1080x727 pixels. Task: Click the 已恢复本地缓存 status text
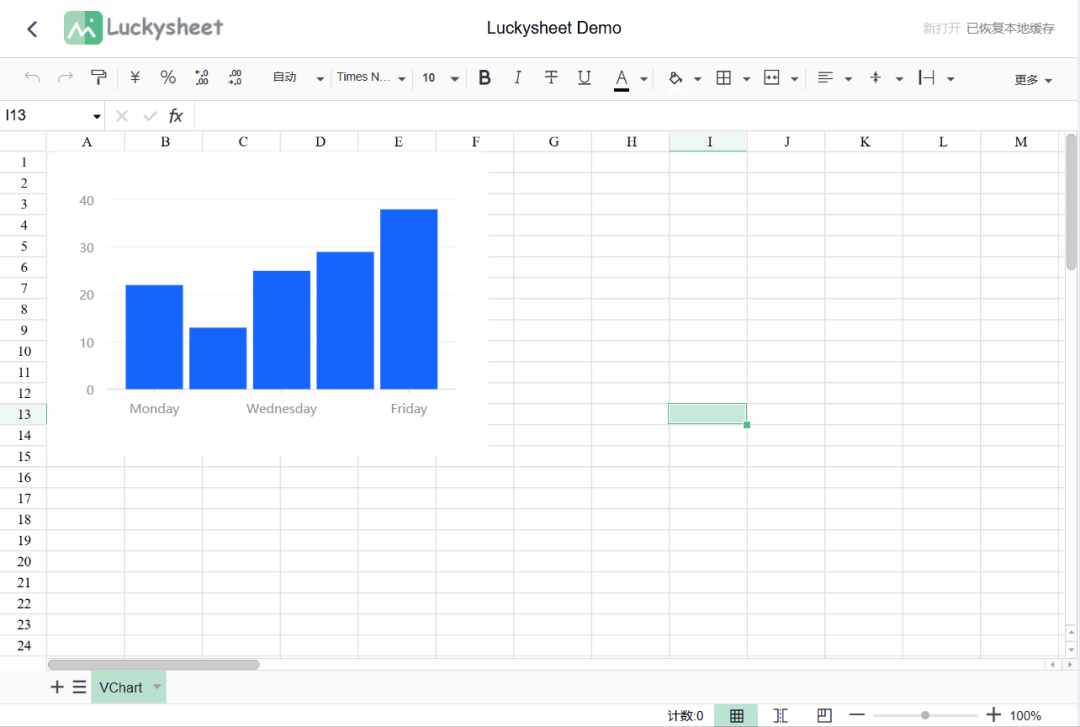(x=1010, y=28)
